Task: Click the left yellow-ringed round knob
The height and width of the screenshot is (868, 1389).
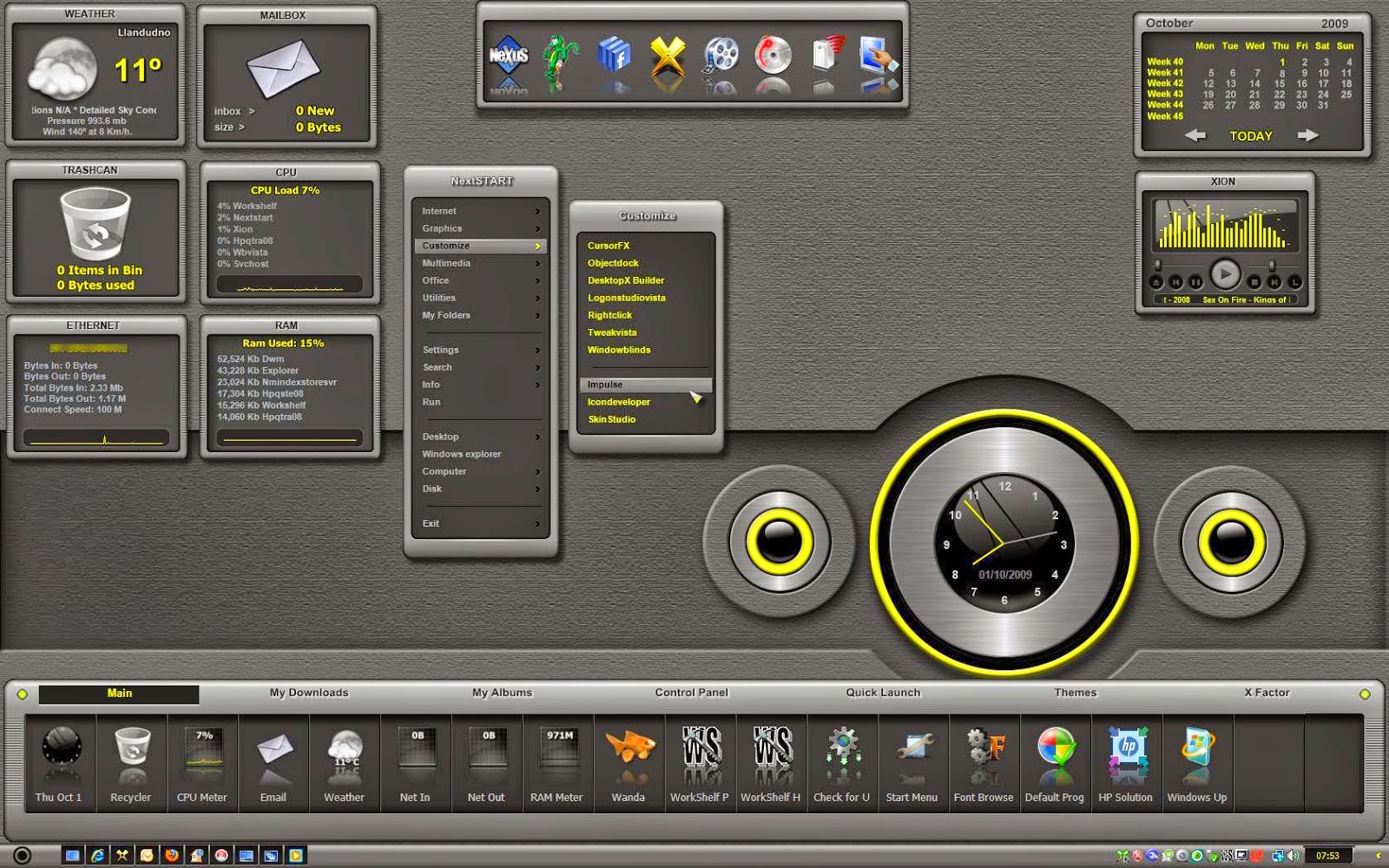Action: tap(780, 542)
